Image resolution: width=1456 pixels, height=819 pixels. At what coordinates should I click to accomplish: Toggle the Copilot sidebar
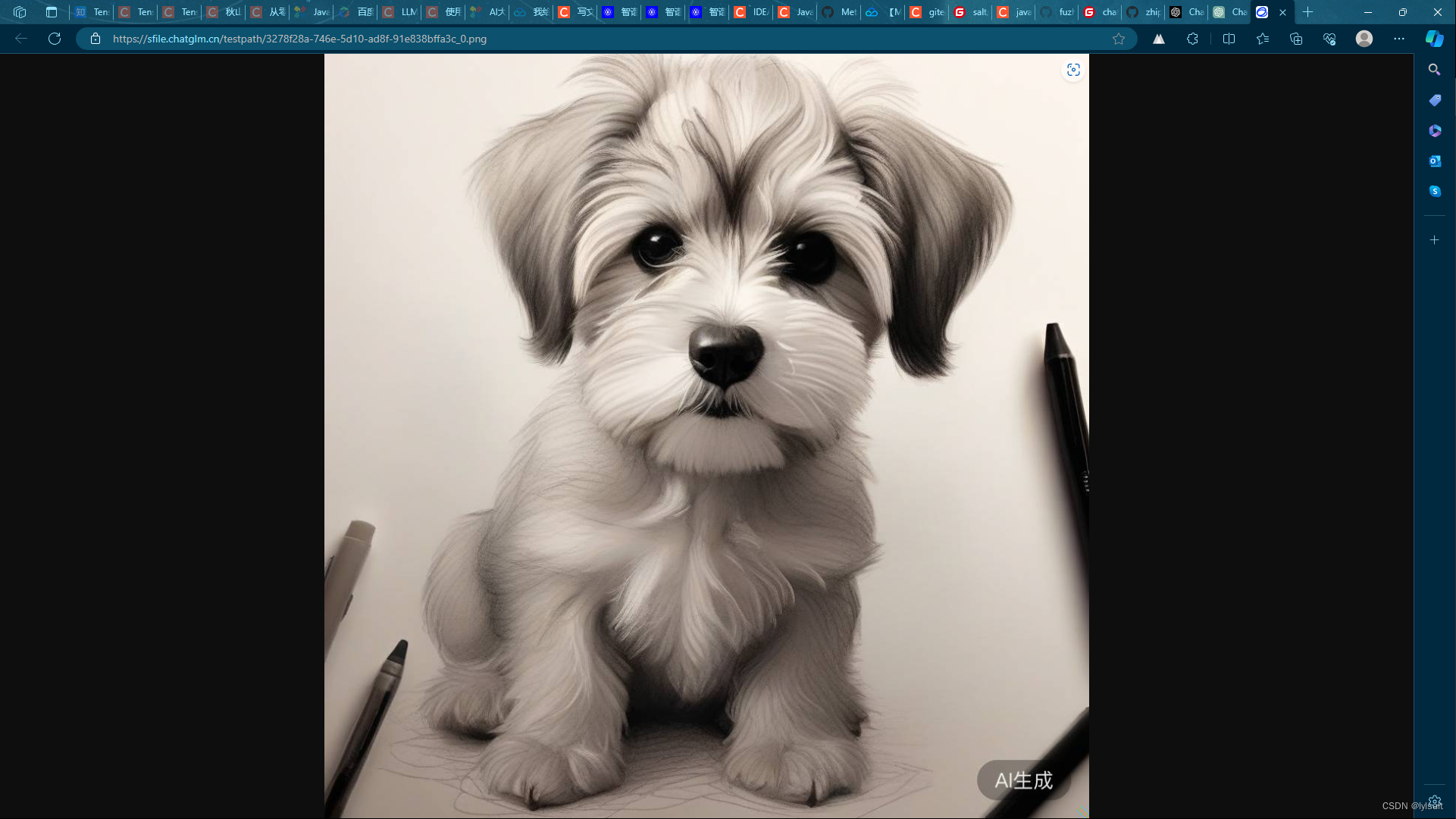[x=1434, y=39]
